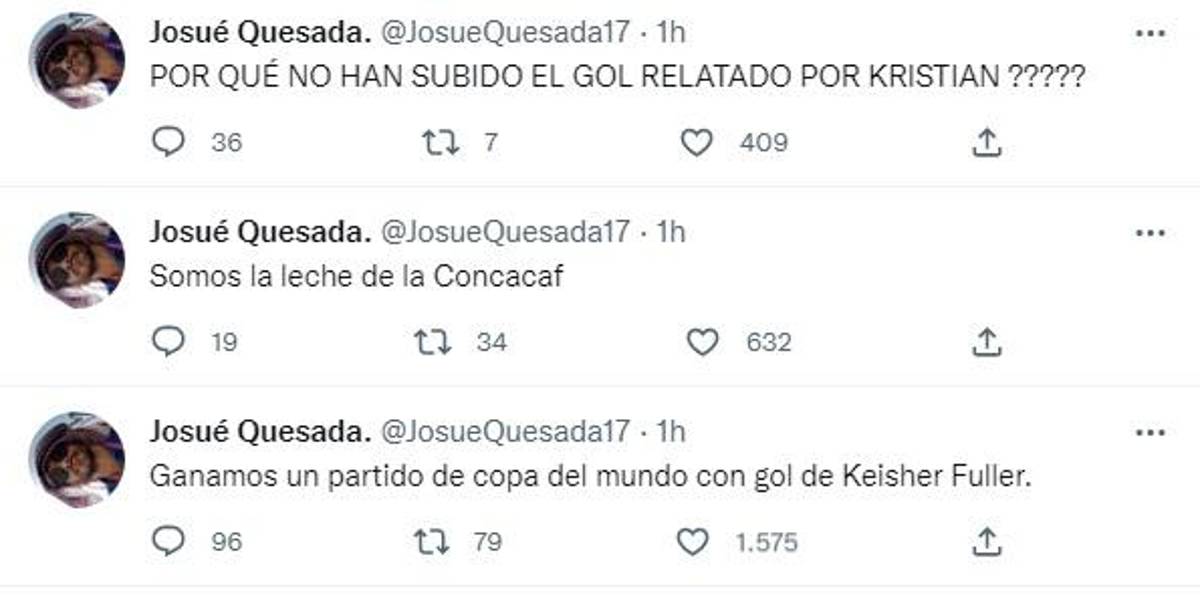
Task: Share the KRISTIAN goal tweet
Action: point(987,143)
